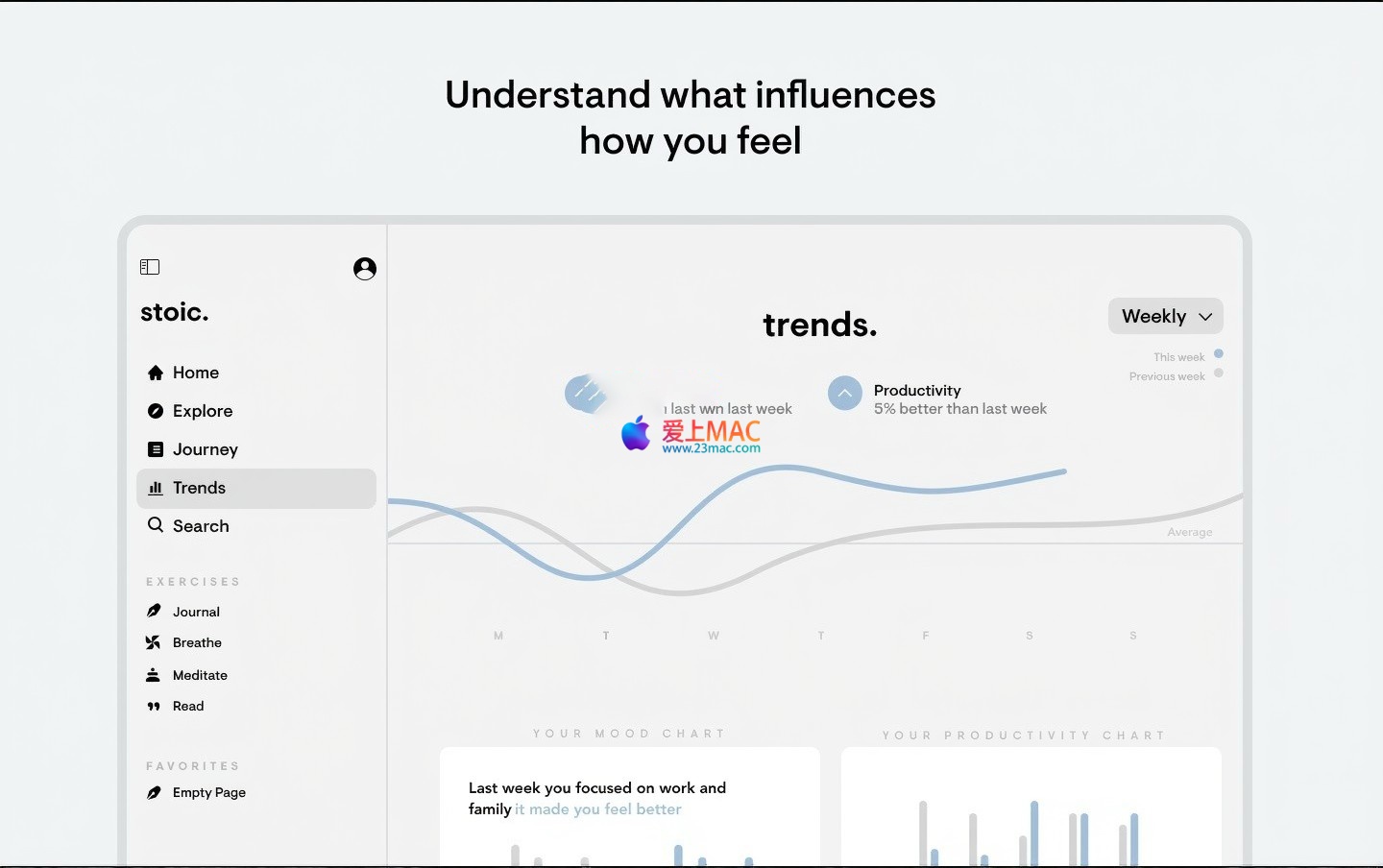Click the This week legend dot

click(x=1219, y=354)
